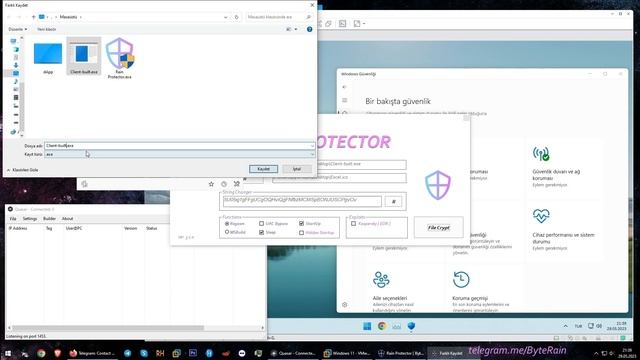
Task: Refresh the save dialog folder view
Action: click(x=236, y=17)
